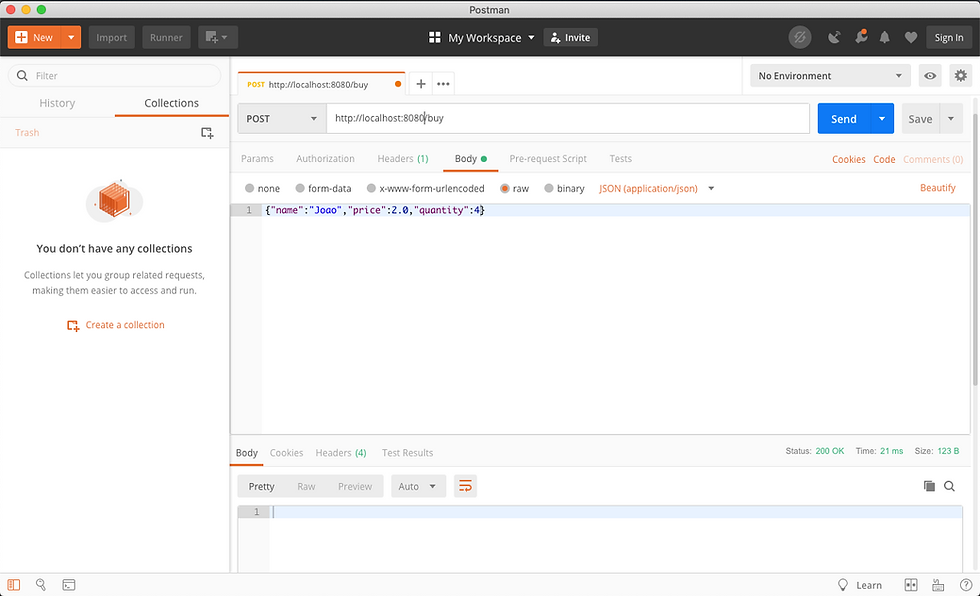Click the environment quick look eye icon
This screenshot has width=980, height=596.
click(930, 76)
